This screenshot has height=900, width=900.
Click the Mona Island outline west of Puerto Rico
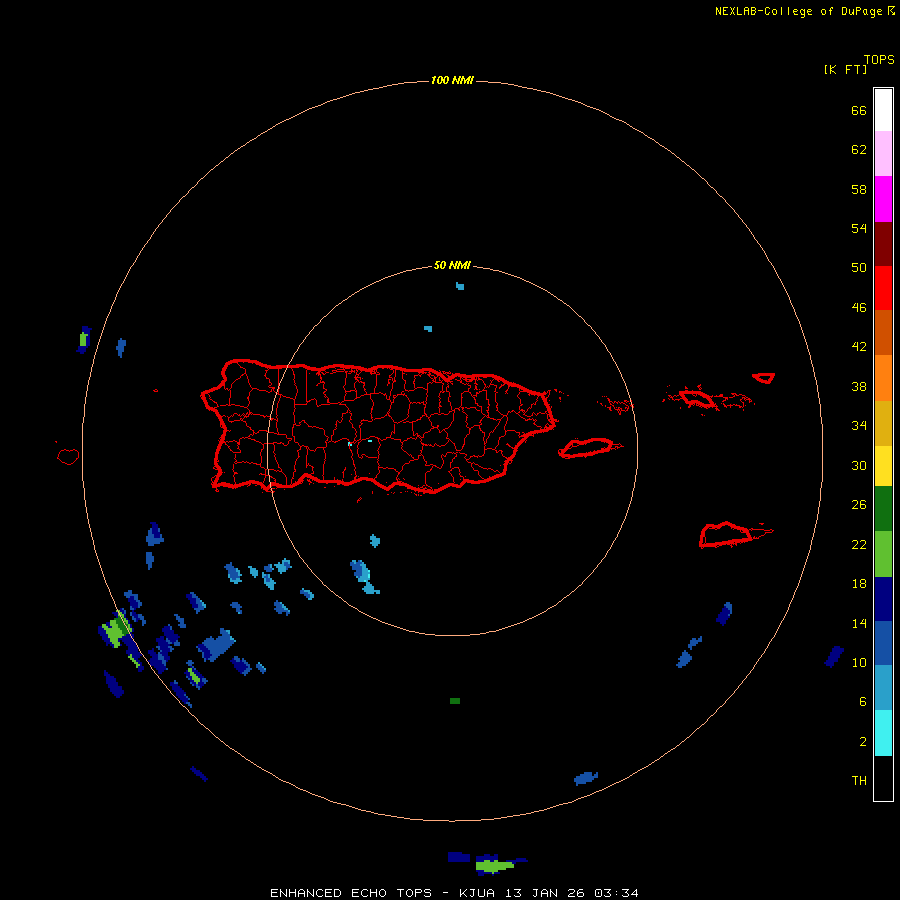point(68,456)
